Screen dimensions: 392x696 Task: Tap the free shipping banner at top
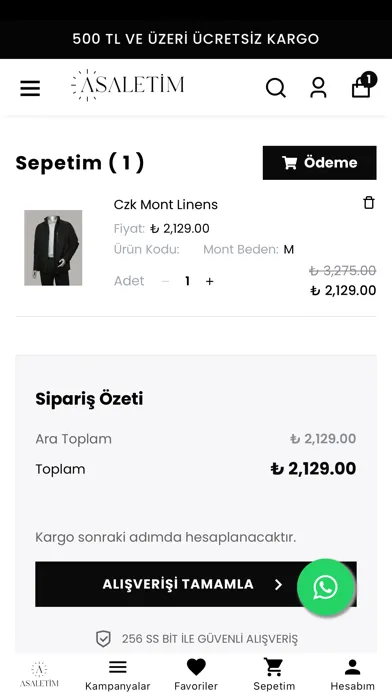coord(196,39)
